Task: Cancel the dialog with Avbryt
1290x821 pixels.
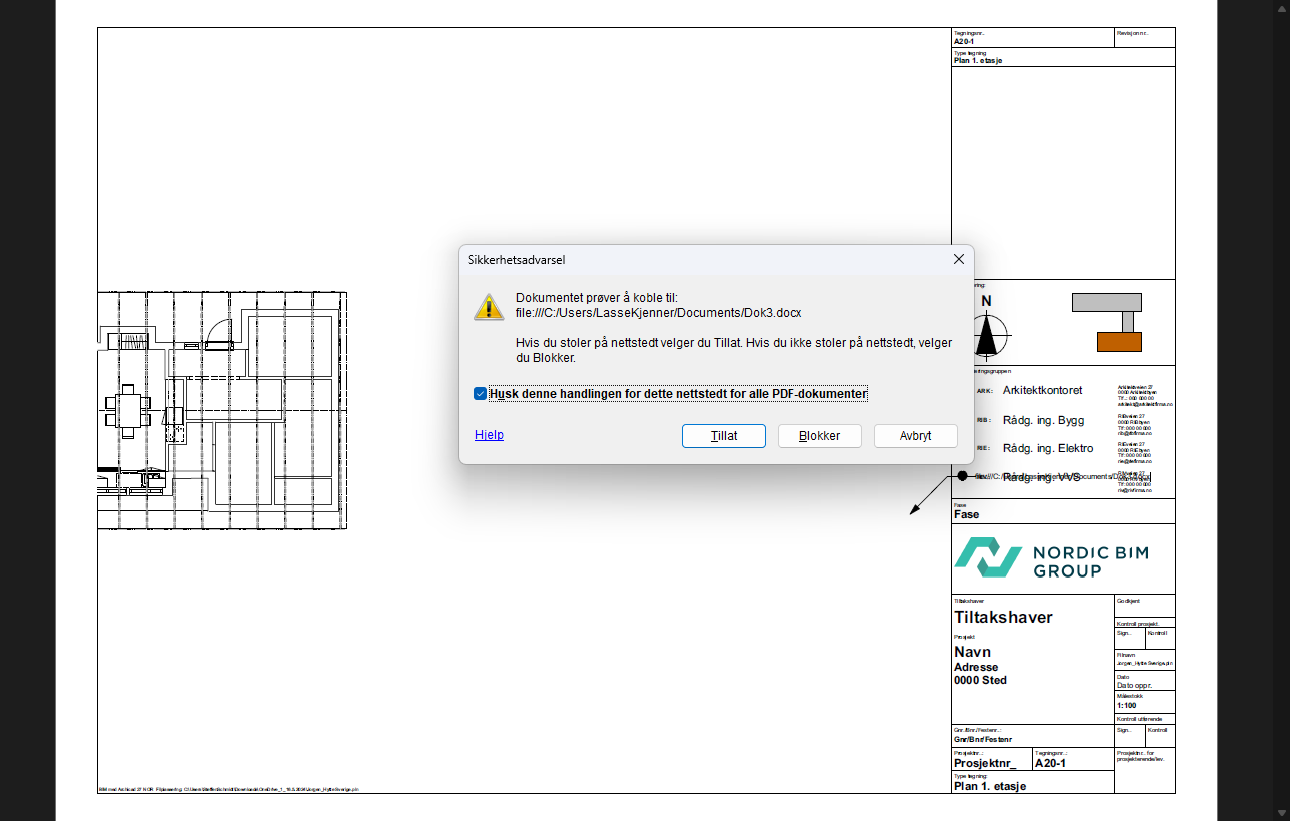Action: (x=915, y=436)
